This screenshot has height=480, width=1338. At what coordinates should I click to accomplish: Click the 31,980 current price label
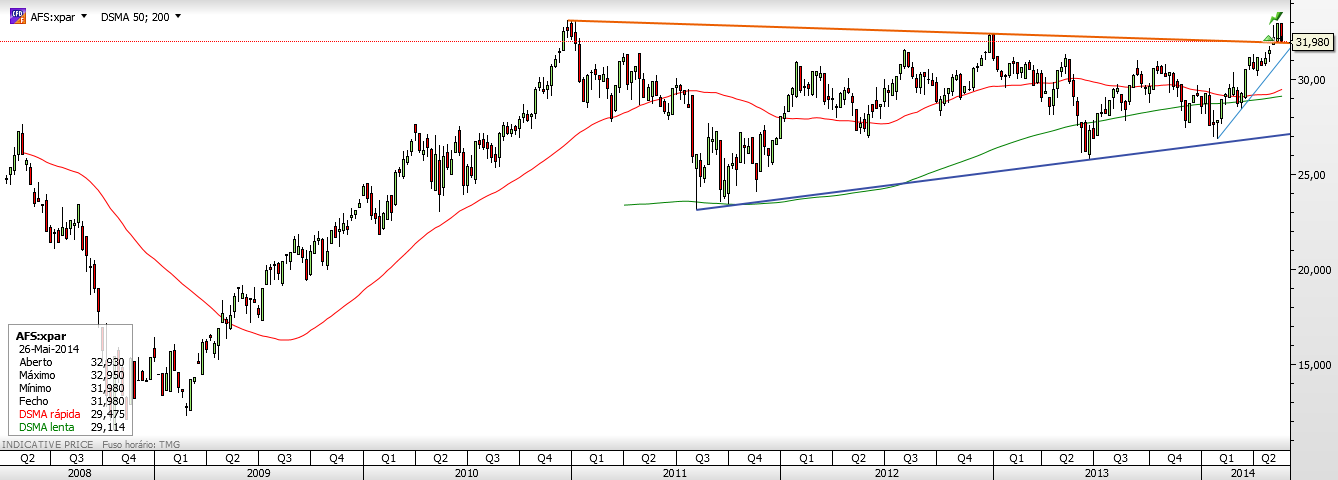coord(1312,42)
